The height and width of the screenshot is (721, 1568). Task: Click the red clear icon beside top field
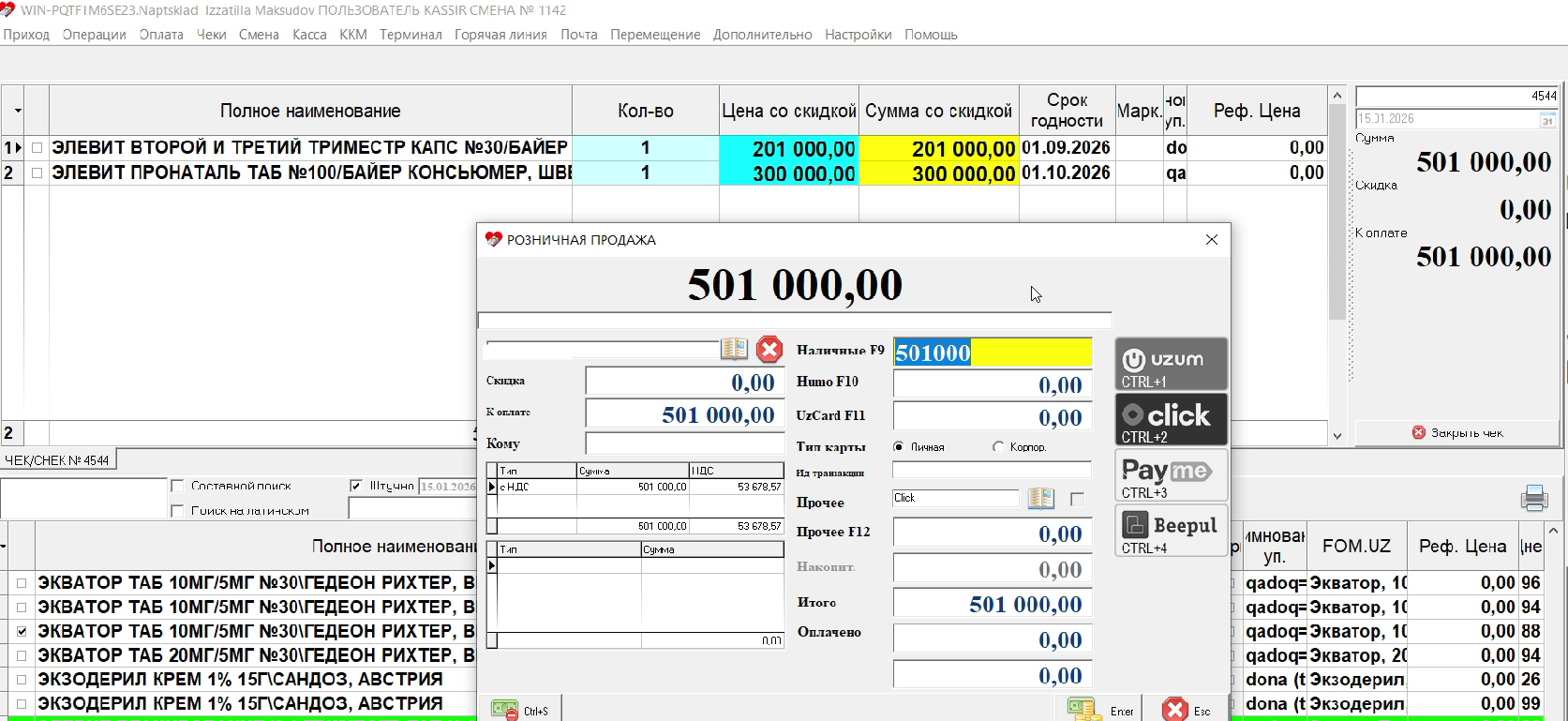[769, 350]
